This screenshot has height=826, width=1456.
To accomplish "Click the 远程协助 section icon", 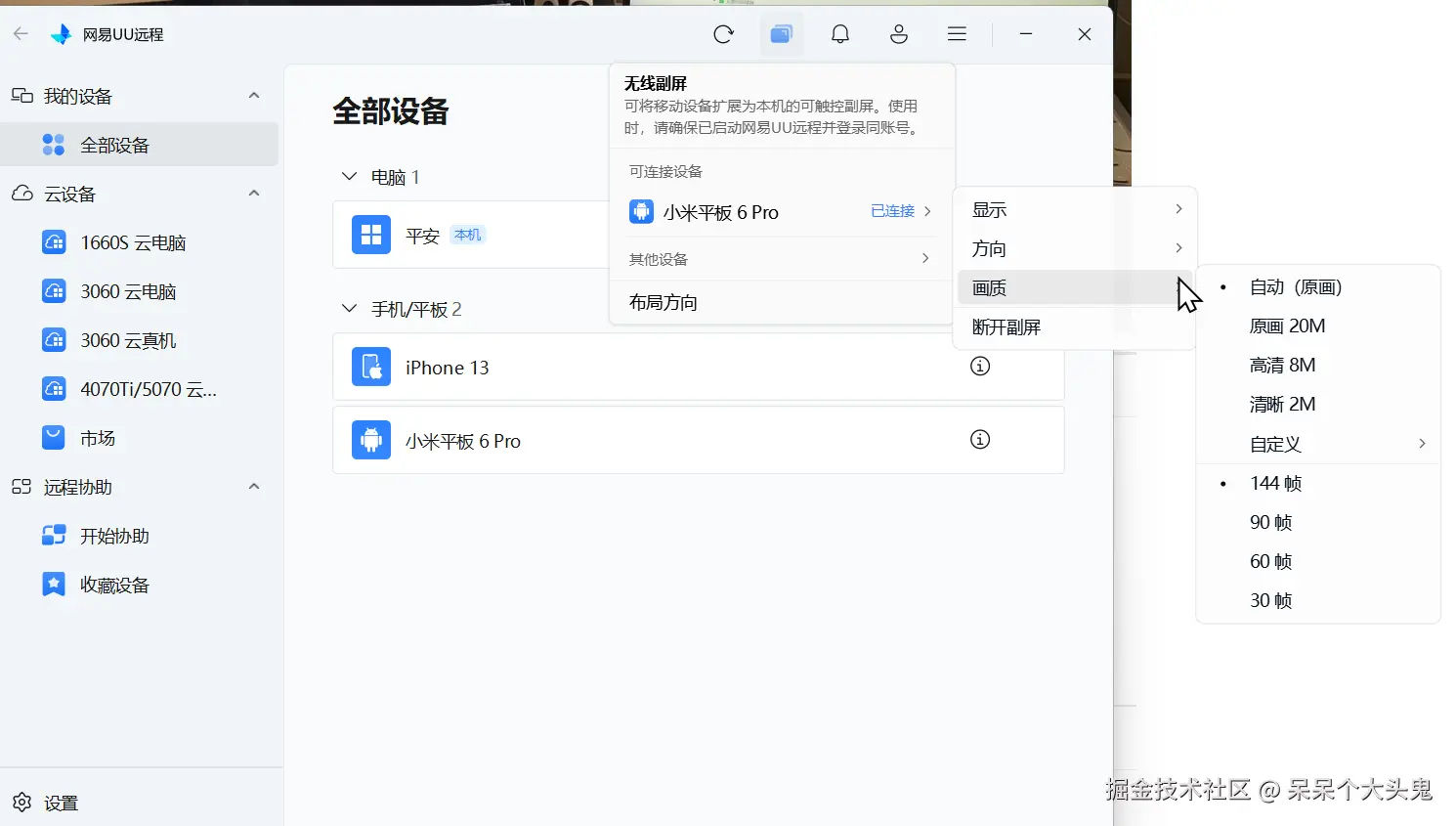I will [x=21, y=487].
